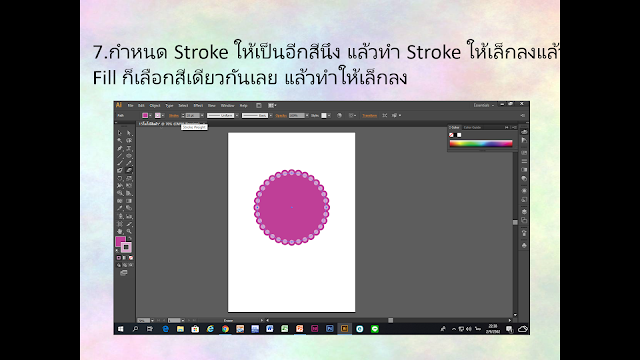The height and width of the screenshot is (360, 640).
Task: Select the magenta scalloped circle
Action: [291, 207]
